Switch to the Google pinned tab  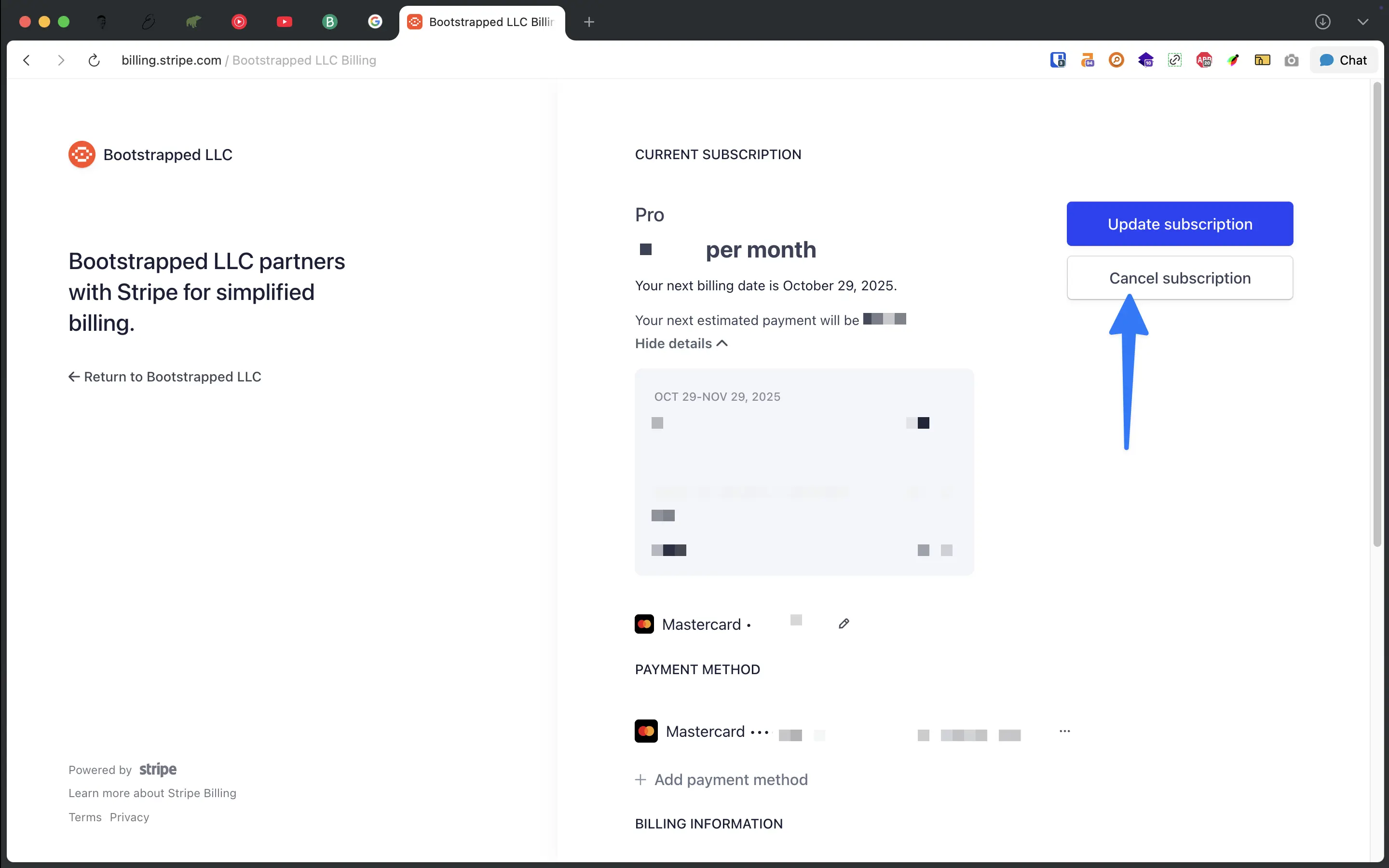point(375,22)
